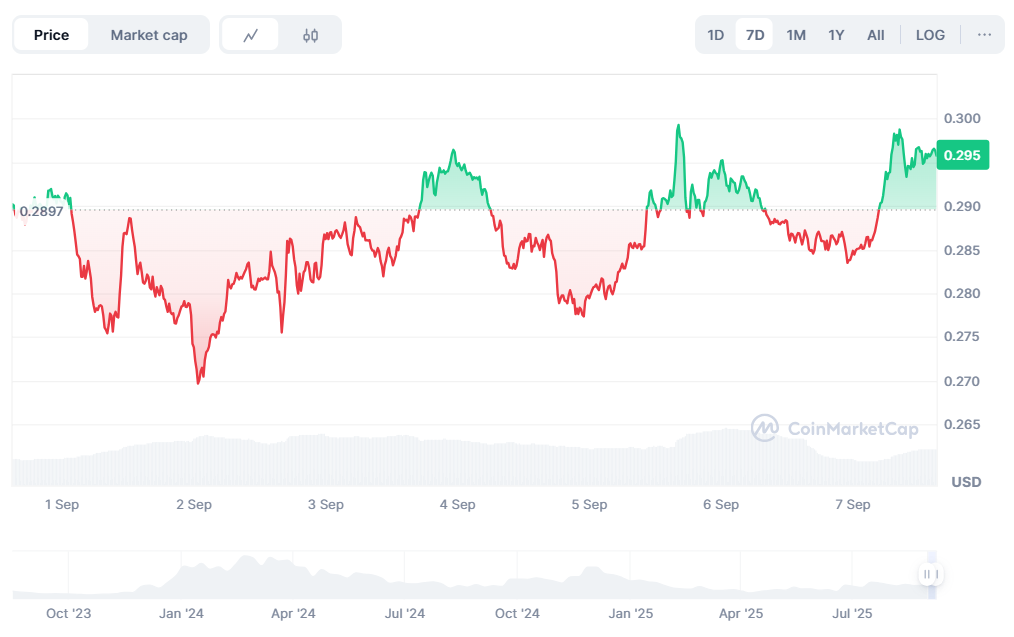Select the 1D timeframe
This screenshot has height=637, width=1014.
715,34
